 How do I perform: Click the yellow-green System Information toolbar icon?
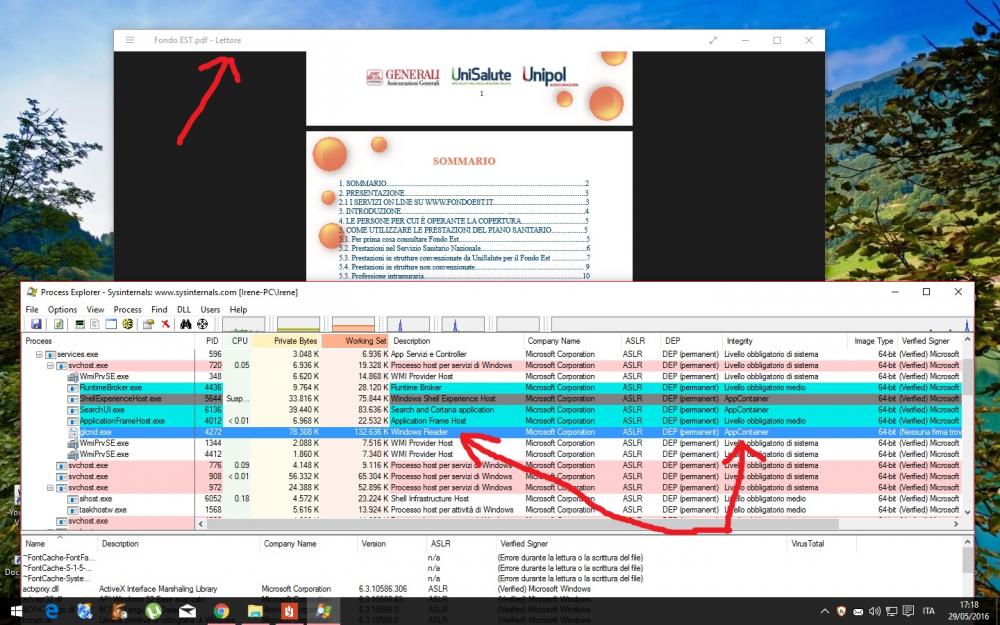click(x=127, y=324)
